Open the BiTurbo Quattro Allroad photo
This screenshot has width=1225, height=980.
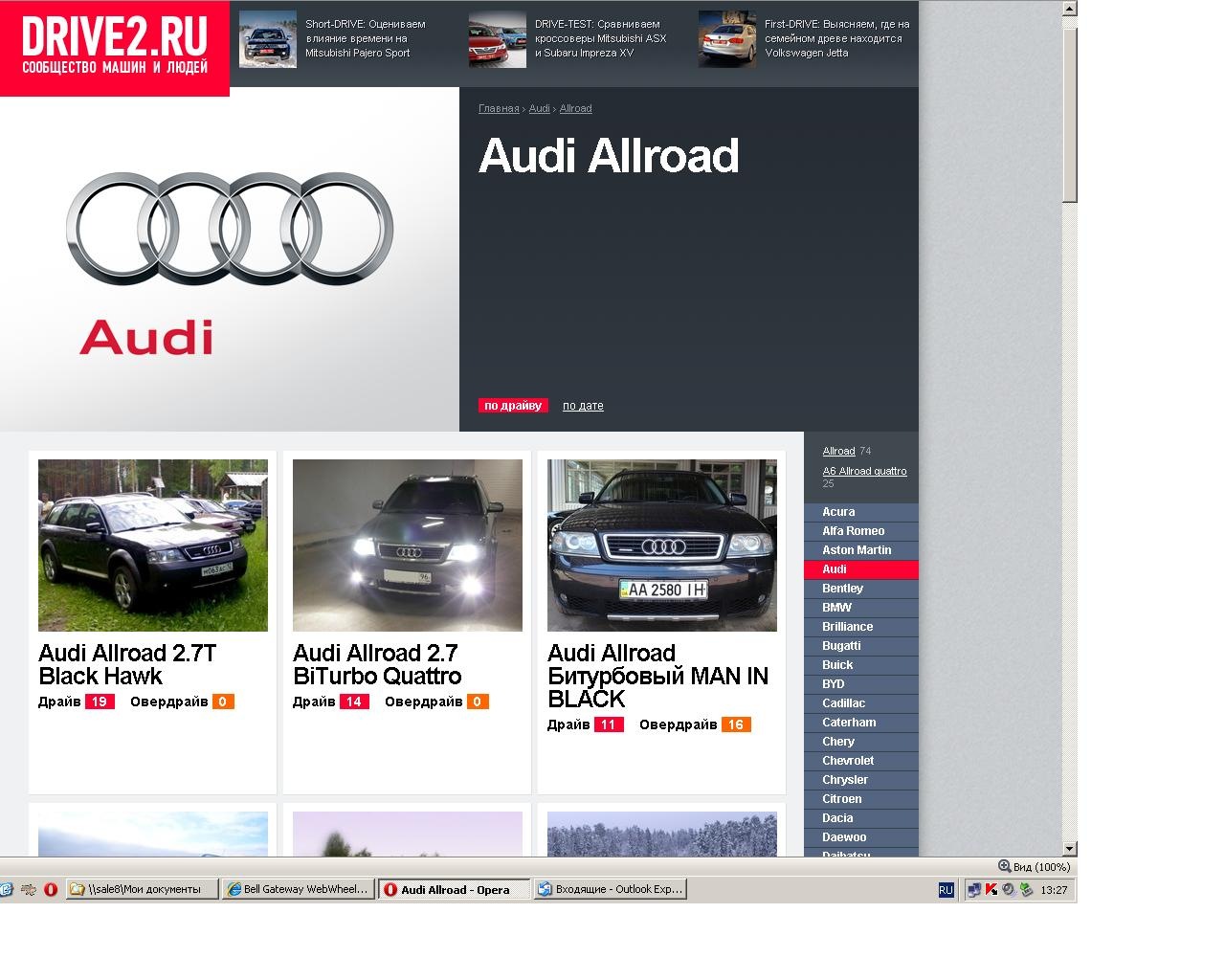tap(408, 546)
